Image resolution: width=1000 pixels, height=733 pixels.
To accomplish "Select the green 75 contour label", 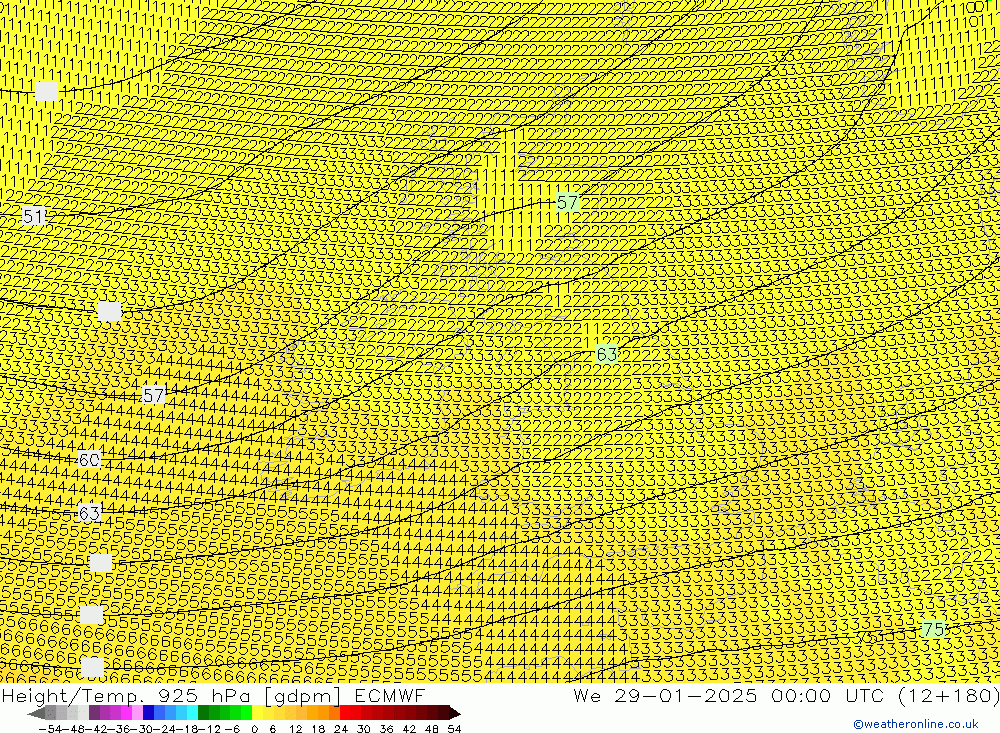I will point(934,629).
